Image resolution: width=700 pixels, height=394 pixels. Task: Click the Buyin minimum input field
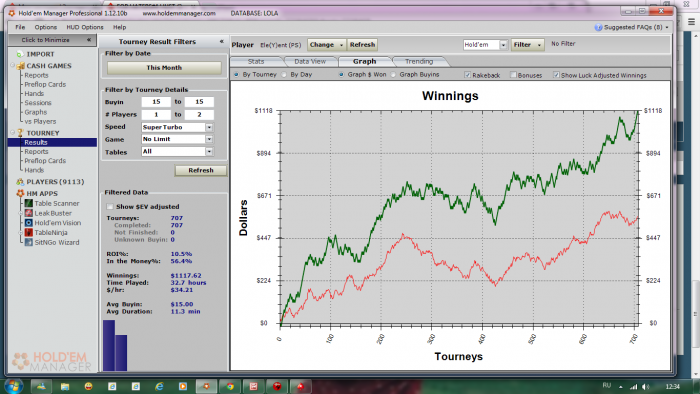pos(156,102)
